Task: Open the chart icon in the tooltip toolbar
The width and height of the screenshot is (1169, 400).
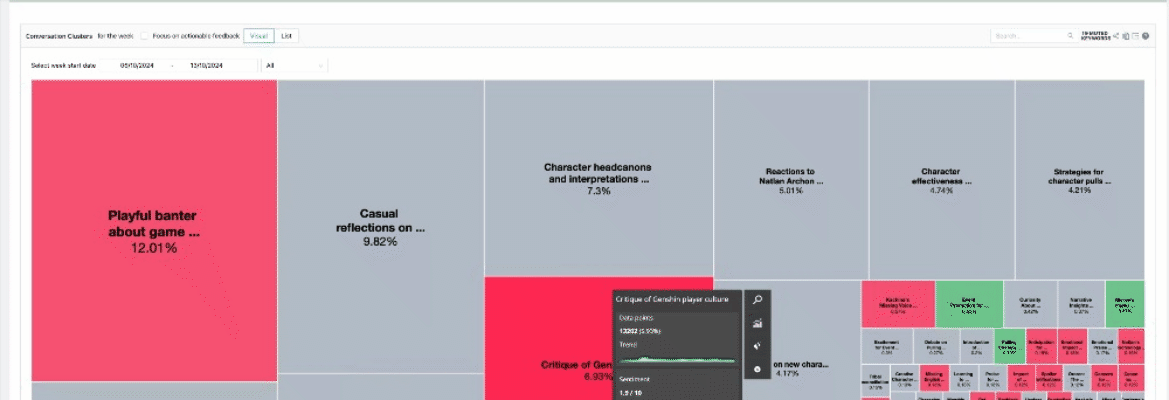Action: (757, 323)
